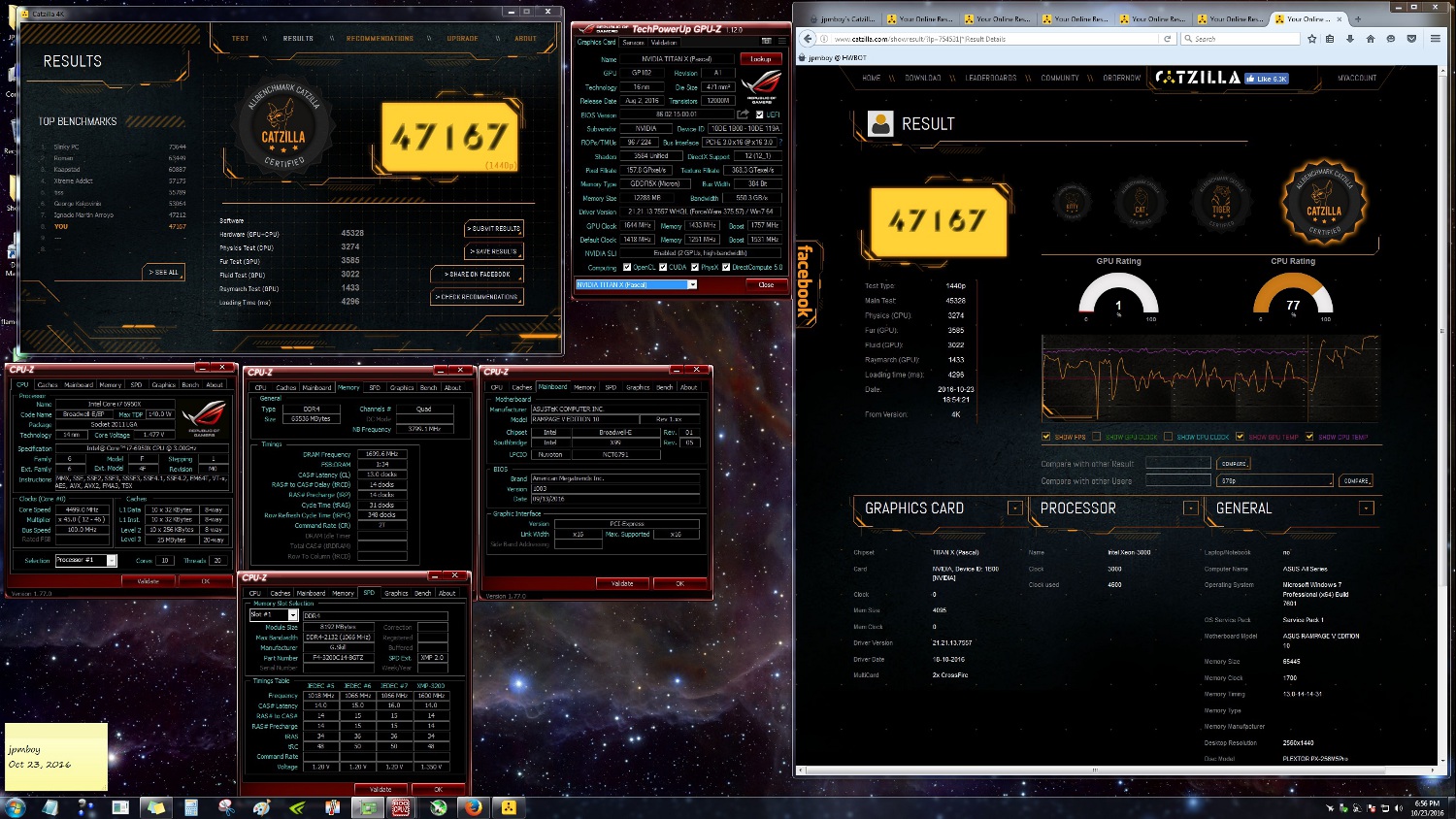Switch to GPU-Z graphics card taskbar icon
This screenshot has width=1456, height=819.
pos(368,807)
